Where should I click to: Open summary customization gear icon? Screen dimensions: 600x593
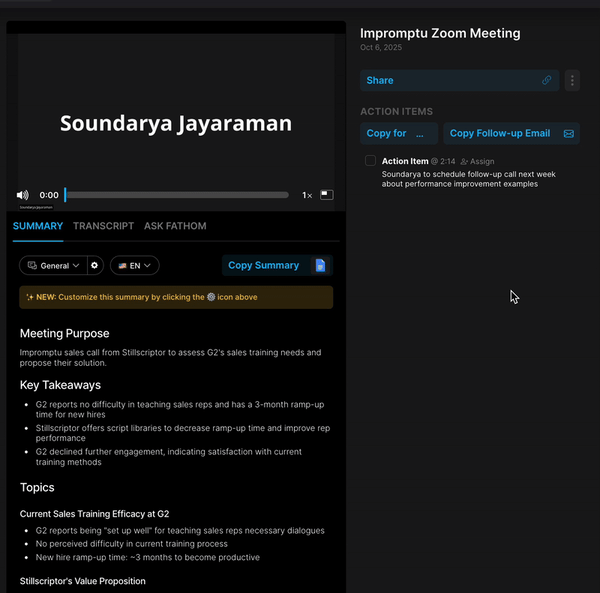pyautogui.click(x=95, y=265)
